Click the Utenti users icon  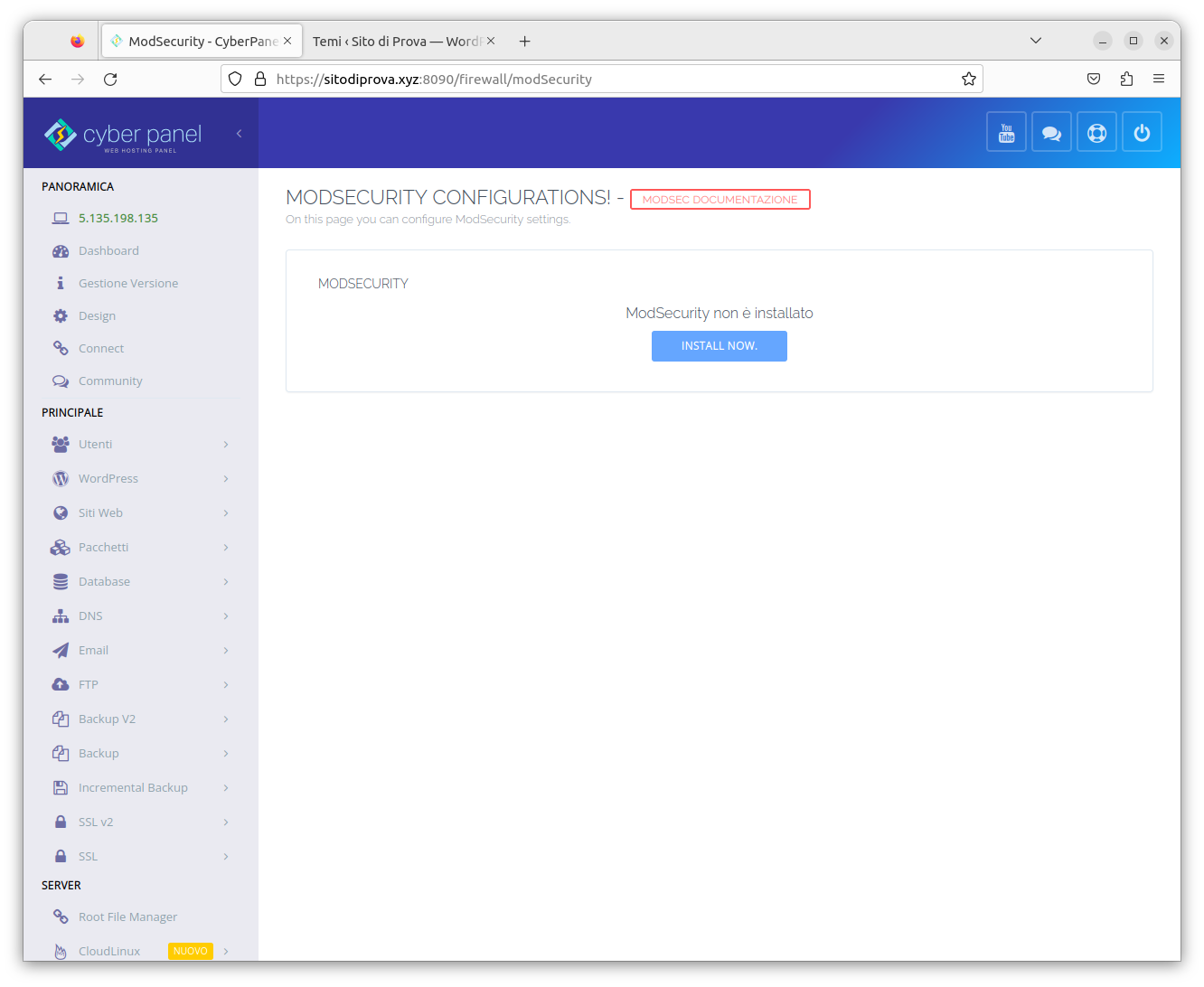pos(61,444)
